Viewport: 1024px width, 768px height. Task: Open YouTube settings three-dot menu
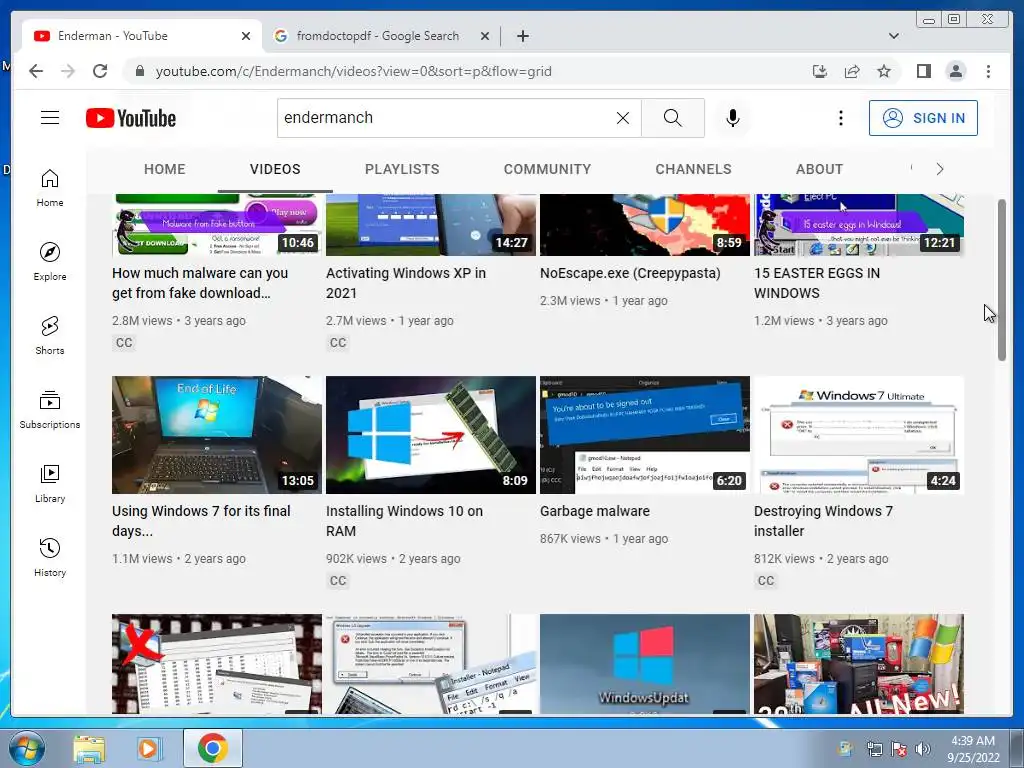coord(840,118)
